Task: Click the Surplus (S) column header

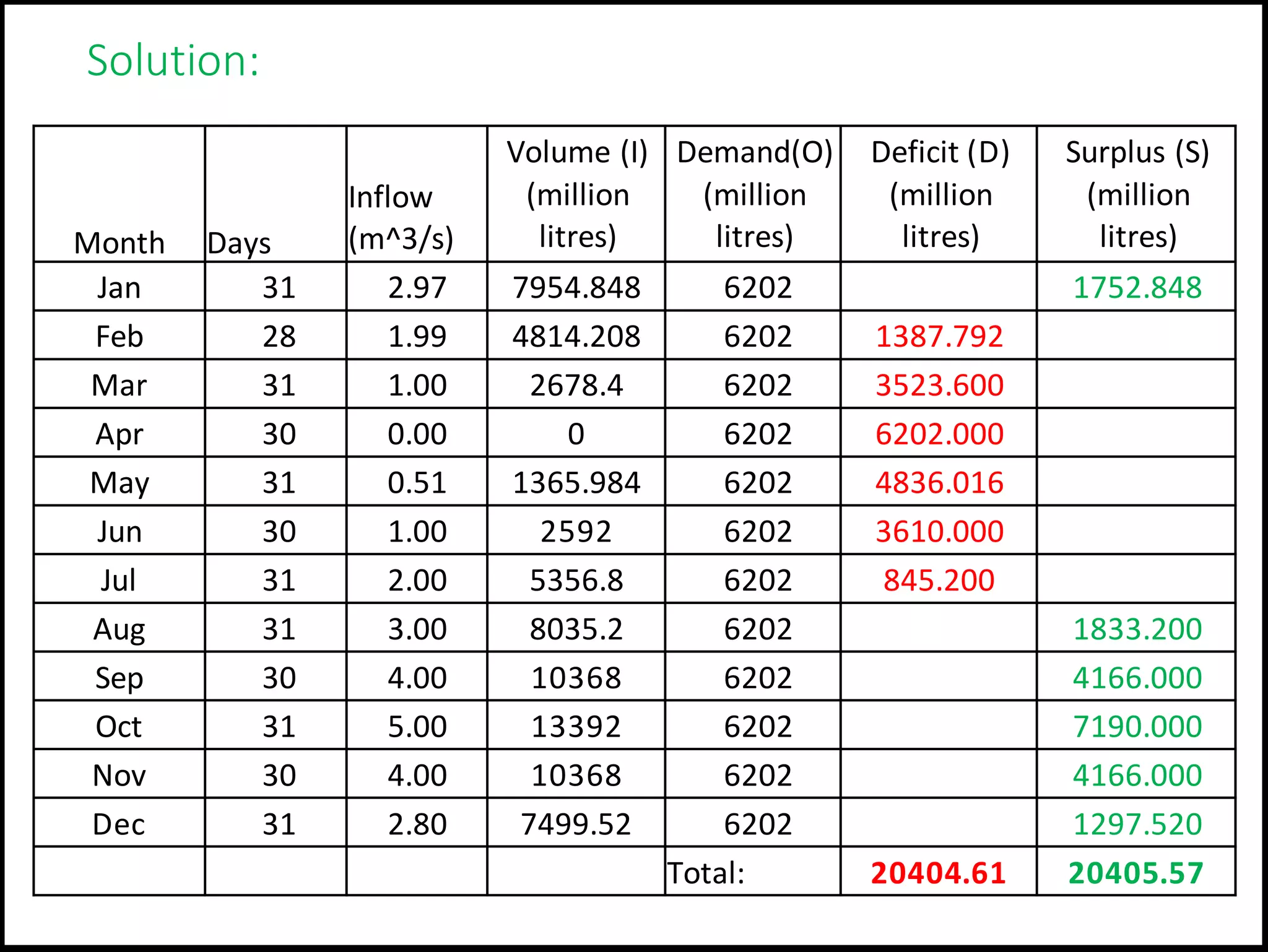Action: 1137,194
